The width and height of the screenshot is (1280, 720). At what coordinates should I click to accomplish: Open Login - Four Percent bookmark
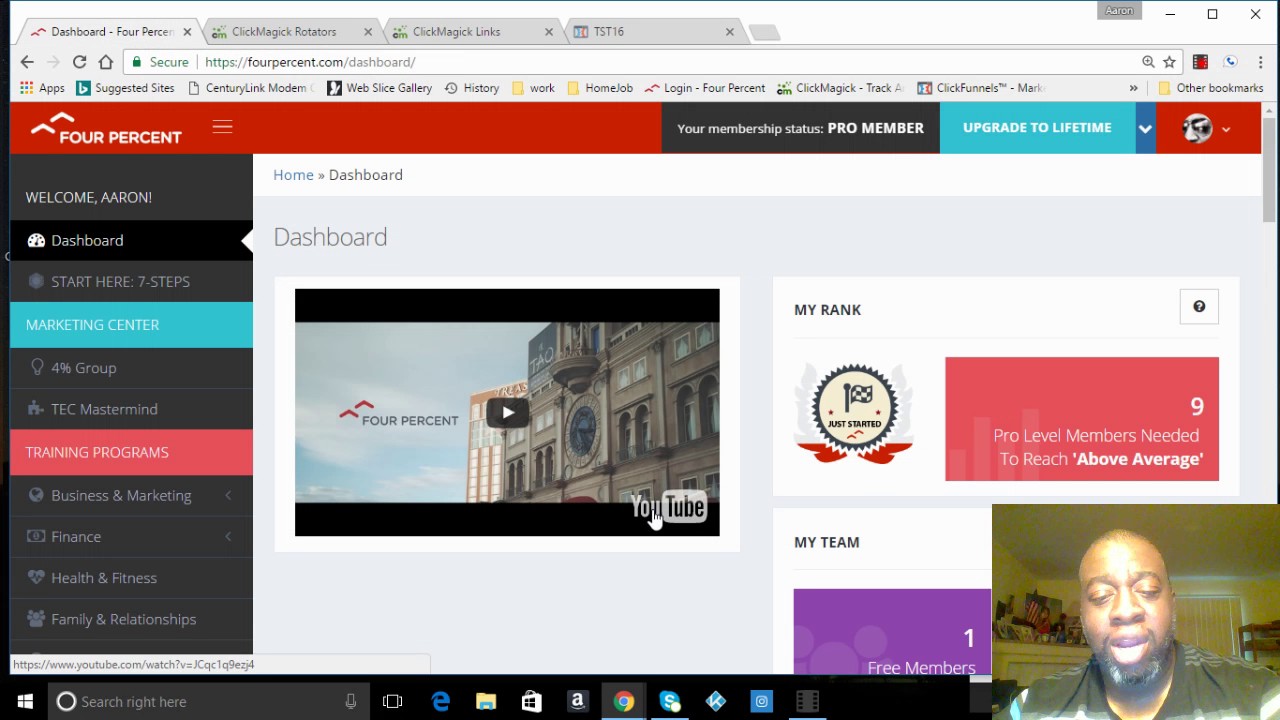(705, 88)
